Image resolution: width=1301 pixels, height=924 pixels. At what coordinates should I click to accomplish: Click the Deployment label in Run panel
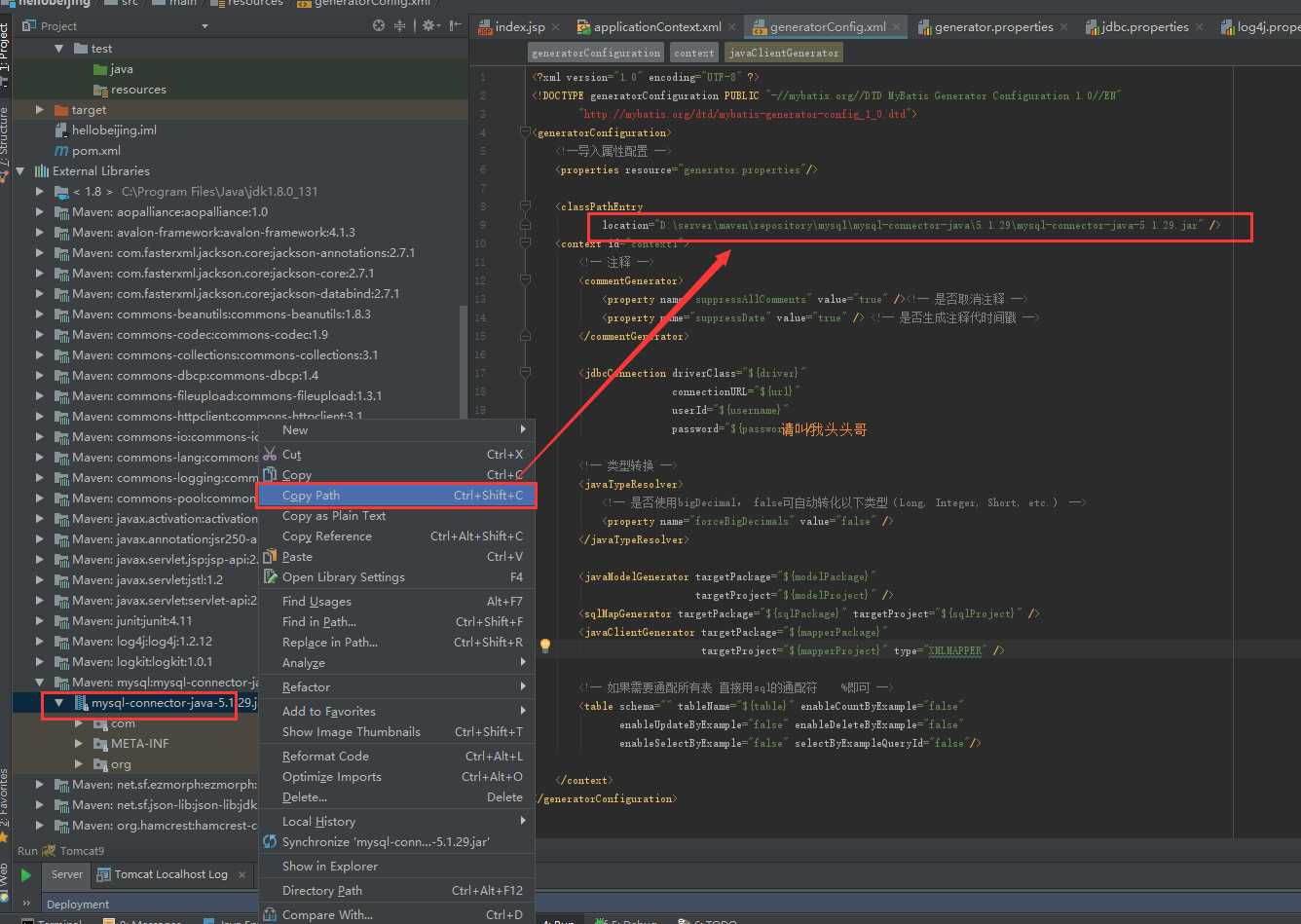pos(78,905)
